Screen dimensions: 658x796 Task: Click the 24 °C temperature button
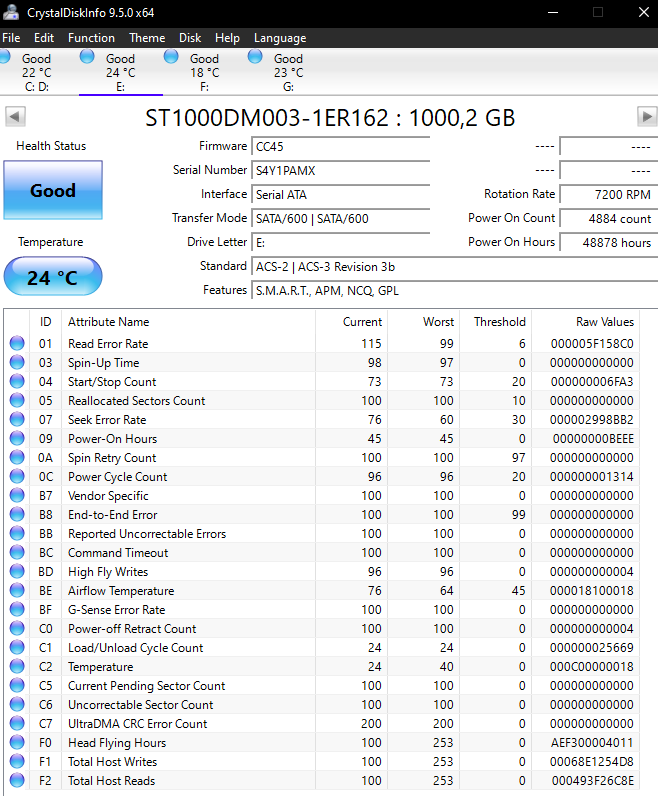pos(53,277)
